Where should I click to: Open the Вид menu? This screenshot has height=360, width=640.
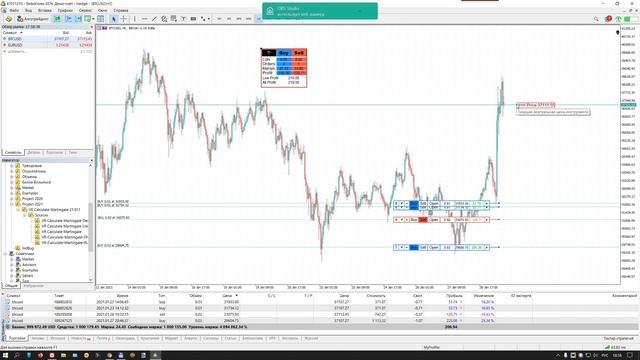click(29, 10)
